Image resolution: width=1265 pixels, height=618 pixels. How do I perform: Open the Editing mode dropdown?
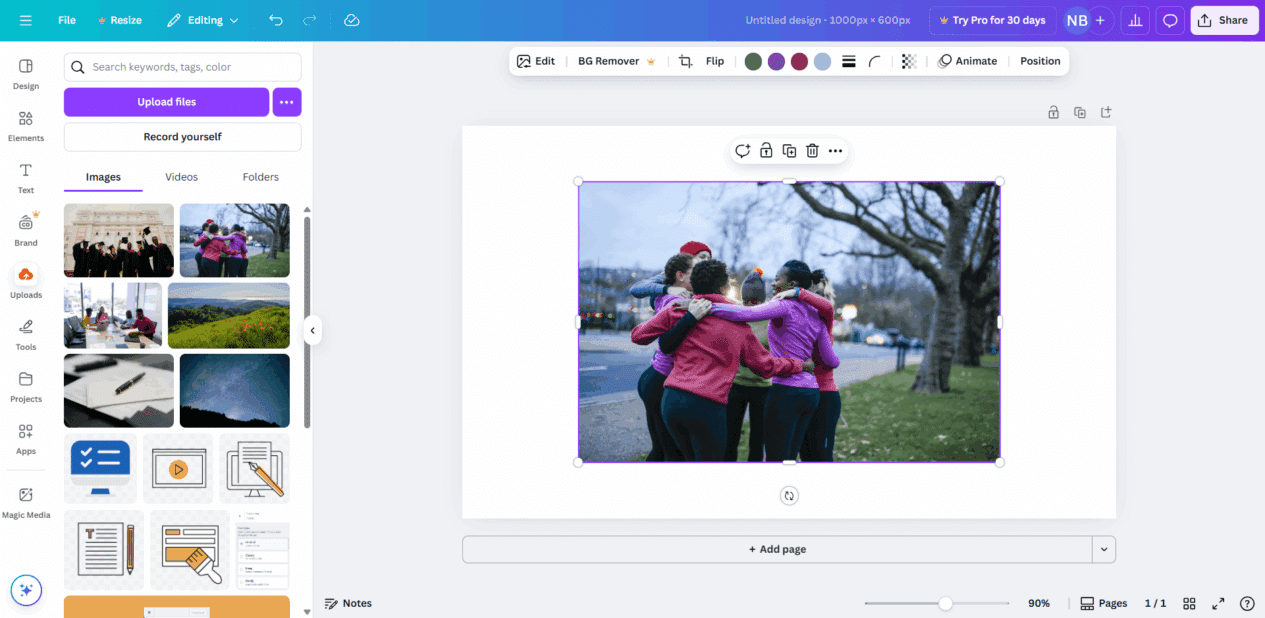point(202,20)
